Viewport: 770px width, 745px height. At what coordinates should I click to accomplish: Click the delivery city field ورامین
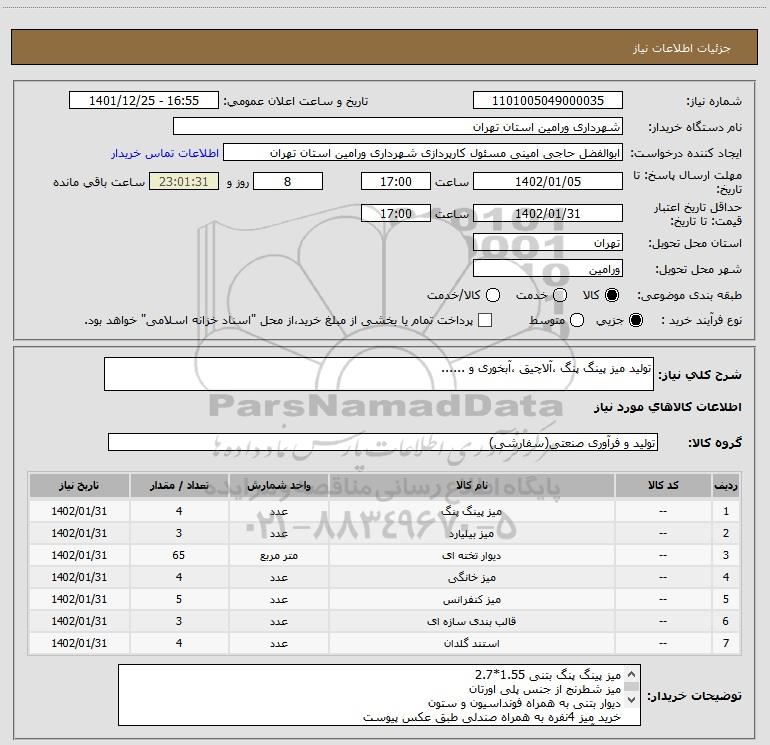coord(548,269)
